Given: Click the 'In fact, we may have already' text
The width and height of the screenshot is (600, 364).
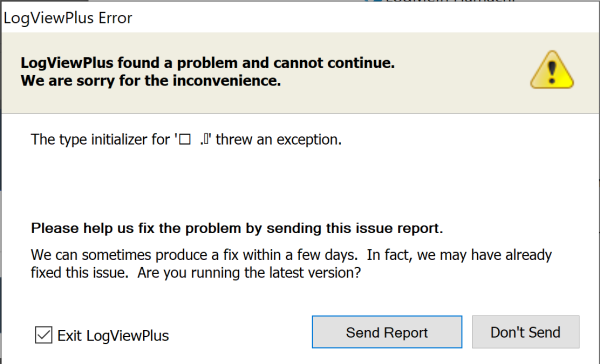Looking at the screenshot, I should click(x=459, y=255).
